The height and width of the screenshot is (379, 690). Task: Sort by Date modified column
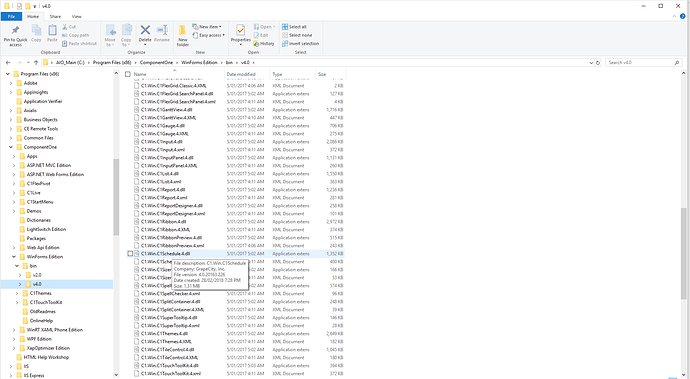pyautogui.click(x=246, y=74)
